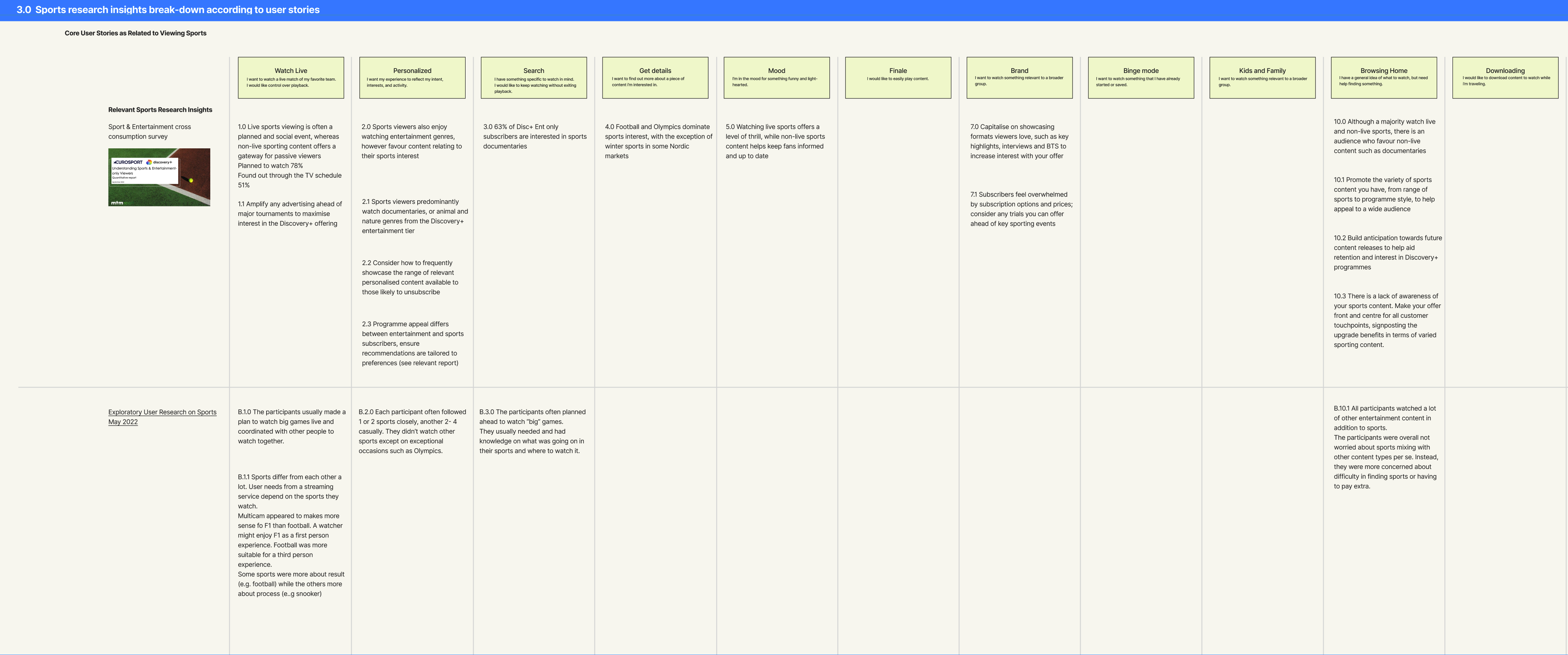Select insight 1.0 Live sports viewing text
Image resolution: width=1568 pixels, height=655 pixels.
(290, 156)
